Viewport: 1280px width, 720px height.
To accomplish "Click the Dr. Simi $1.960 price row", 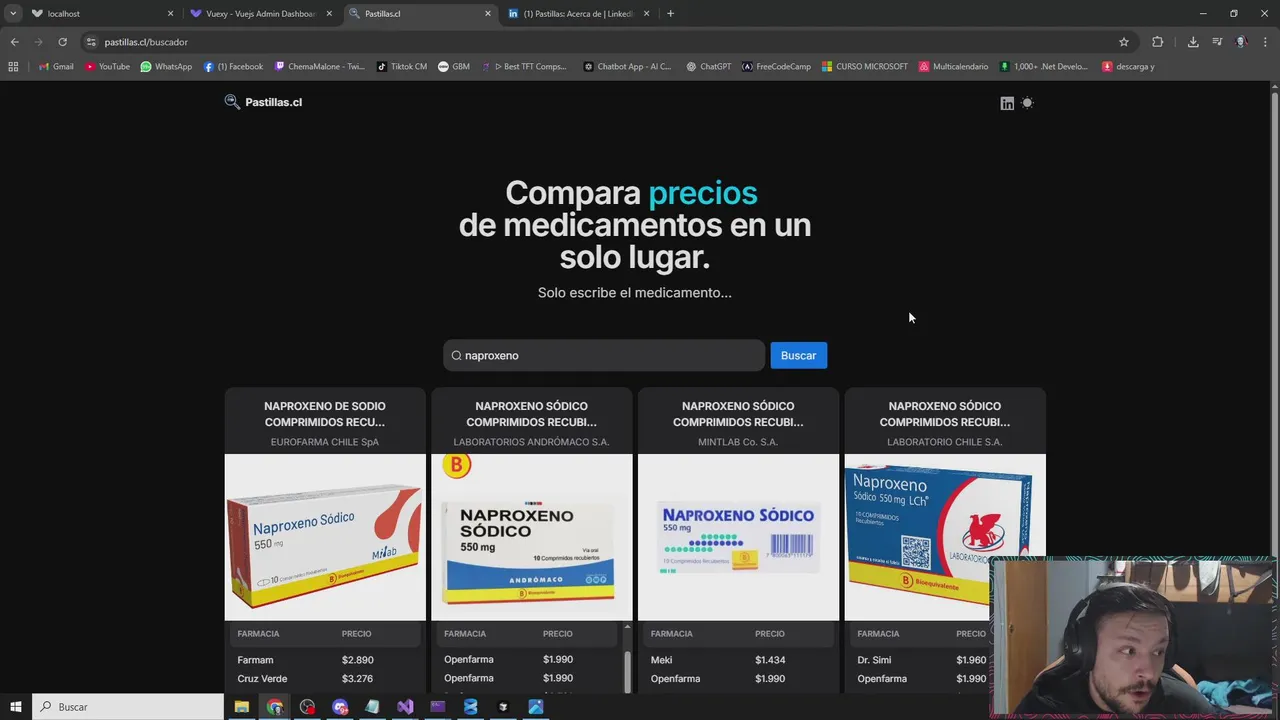I will point(920,660).
